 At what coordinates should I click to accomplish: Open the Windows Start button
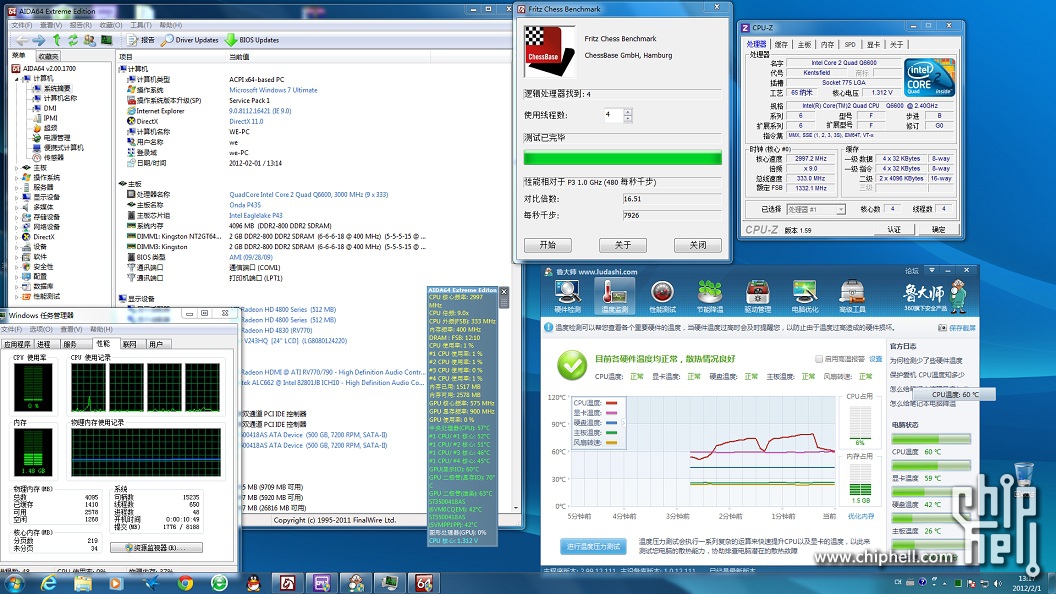(14, 583)
